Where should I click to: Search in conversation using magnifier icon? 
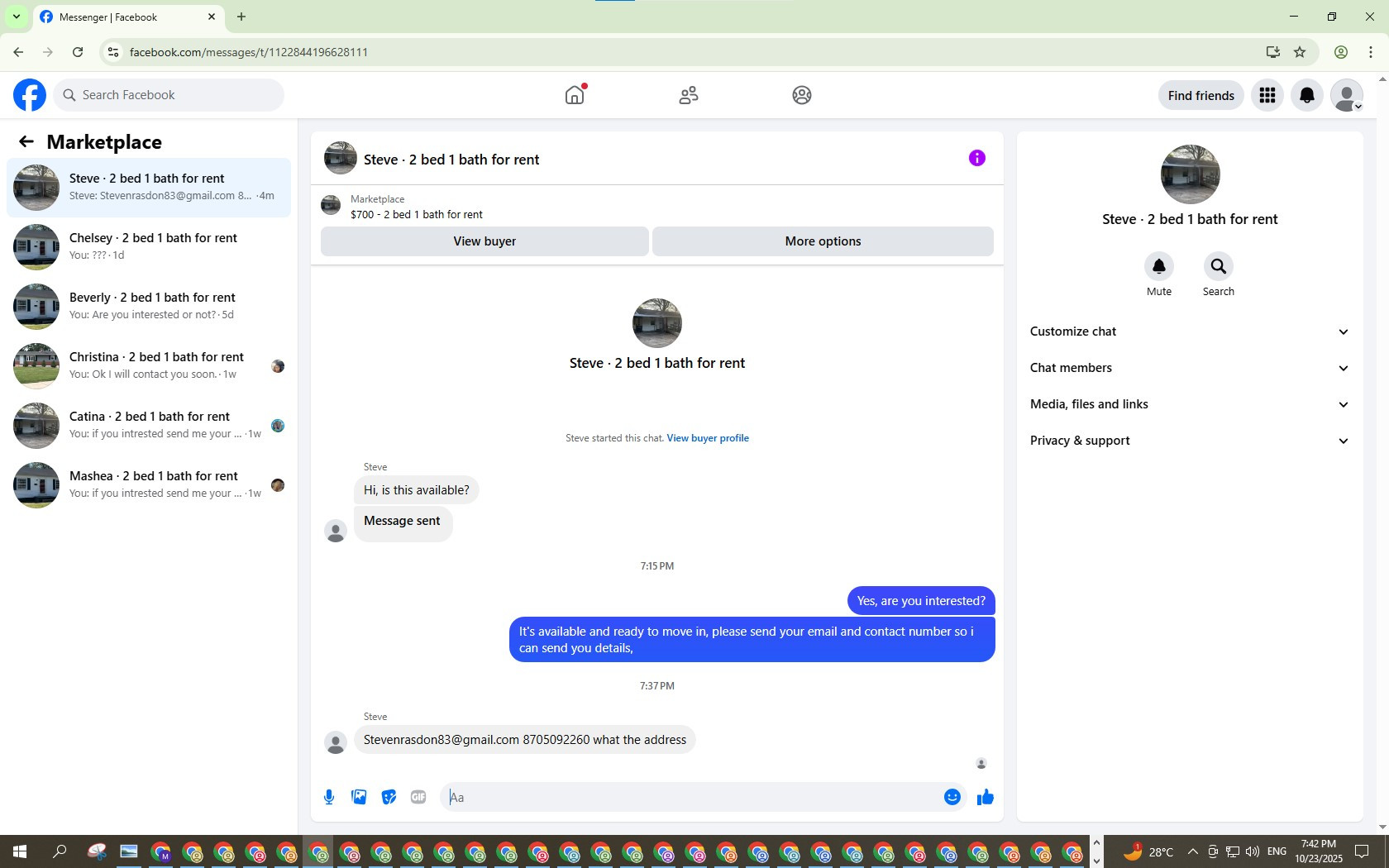pos(1219,266)
